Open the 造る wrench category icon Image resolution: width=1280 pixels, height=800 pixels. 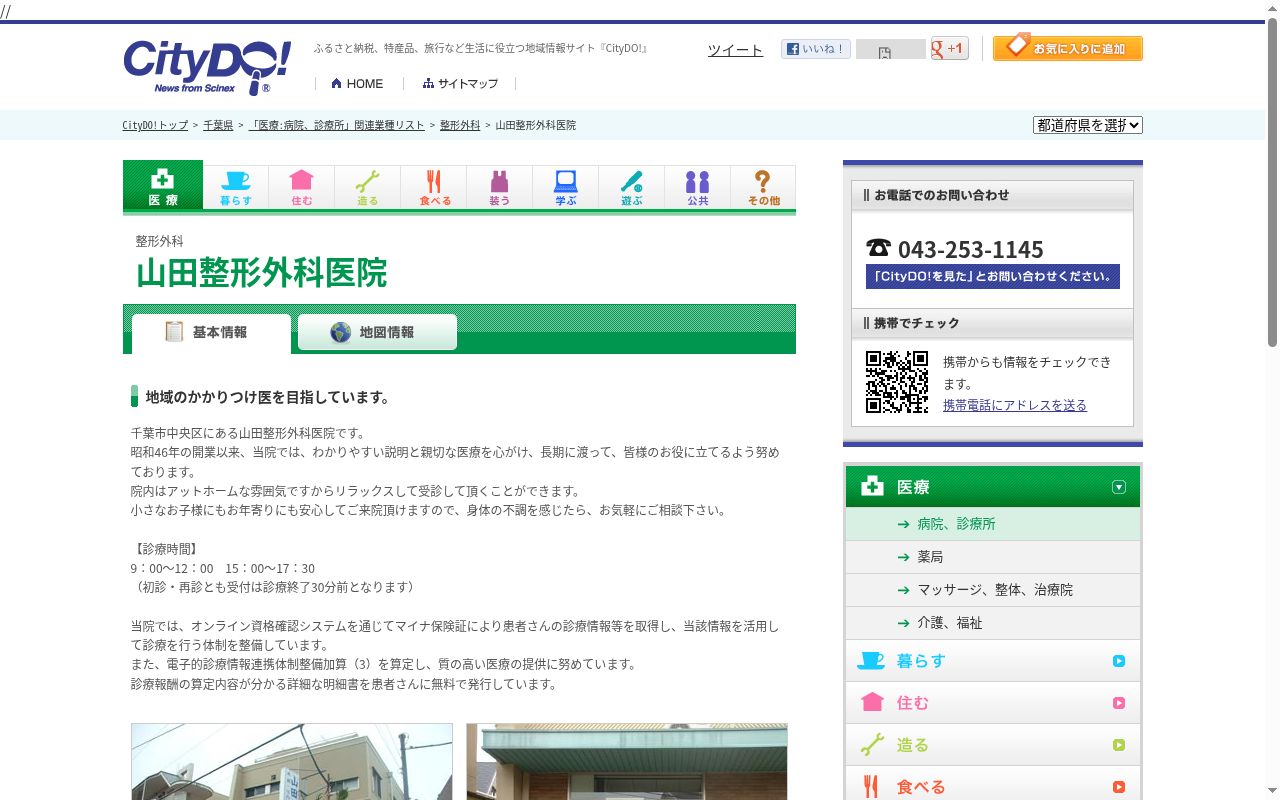(368, 187)
